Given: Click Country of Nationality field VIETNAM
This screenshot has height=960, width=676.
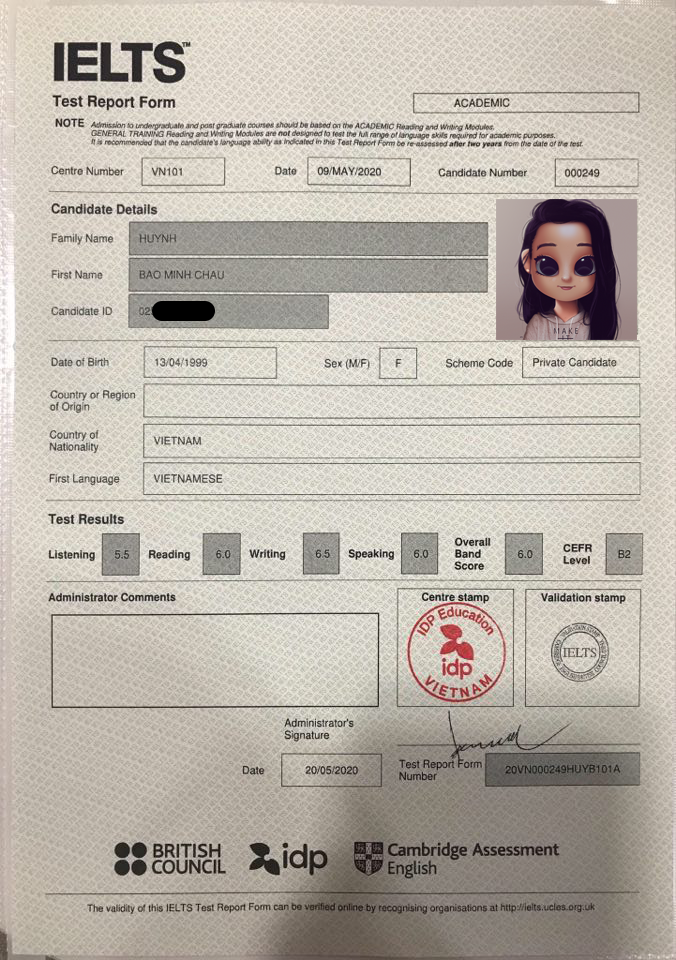Looking at the screenshot, I should pos(392,441).
